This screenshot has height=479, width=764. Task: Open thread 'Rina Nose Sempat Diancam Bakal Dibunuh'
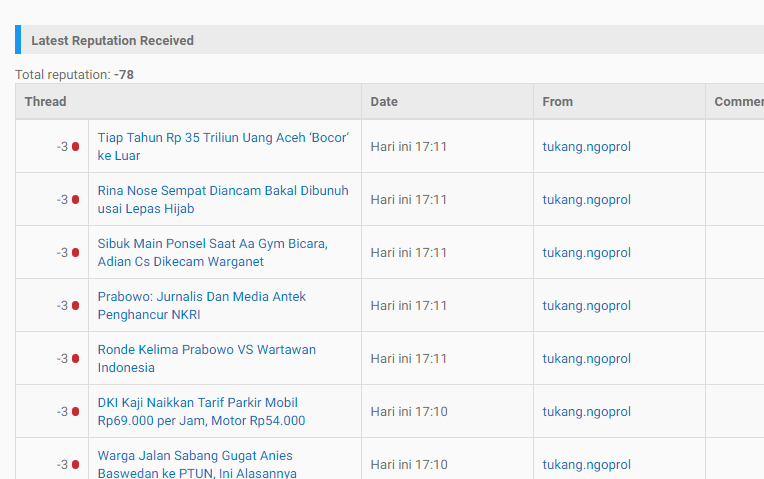pyautogui.click(x=223, y=200)
